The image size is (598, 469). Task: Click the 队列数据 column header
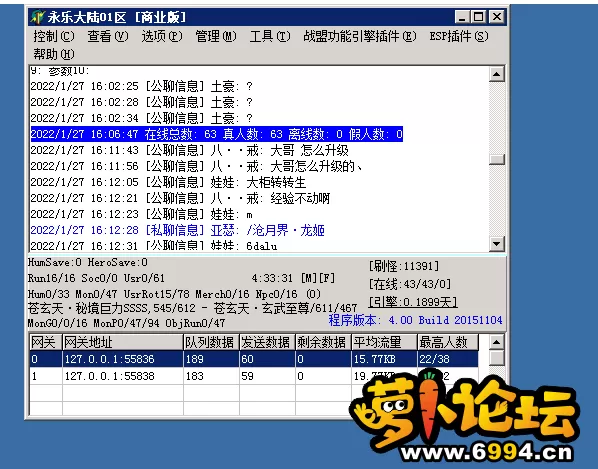point(211,342)
